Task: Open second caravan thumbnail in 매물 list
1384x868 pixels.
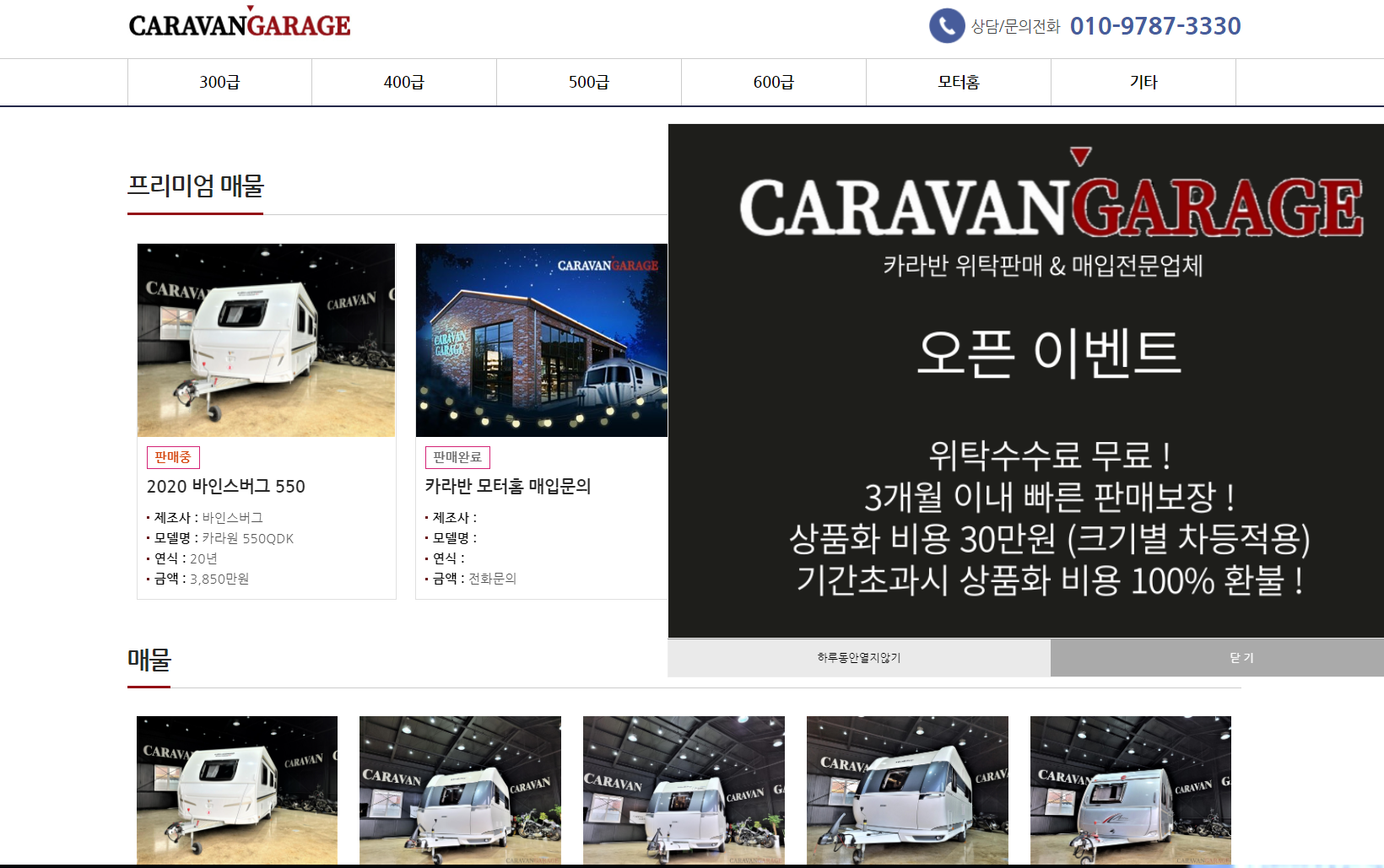Action: coord(460,790)
